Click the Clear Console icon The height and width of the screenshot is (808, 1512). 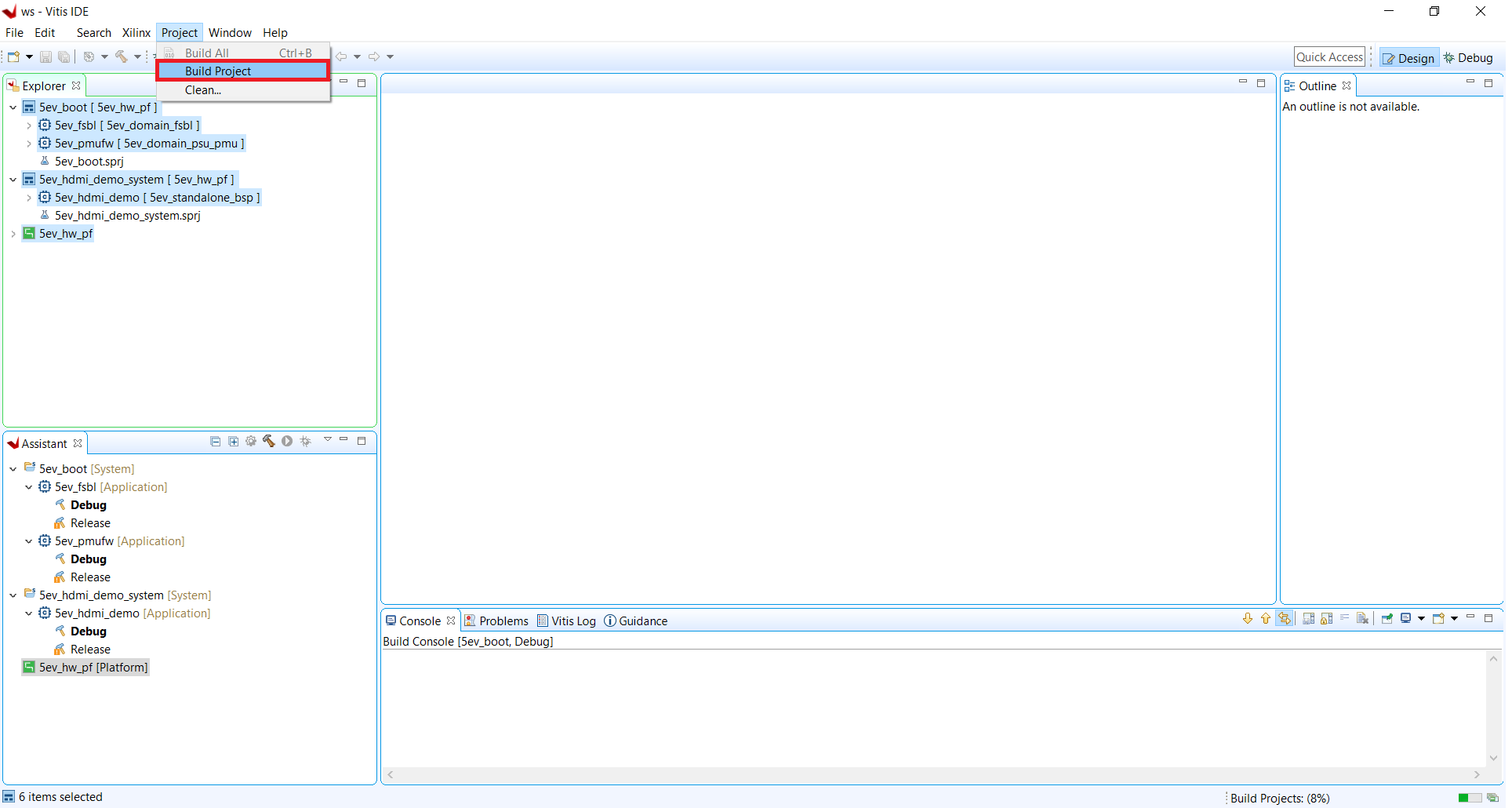coord(1363,619)
